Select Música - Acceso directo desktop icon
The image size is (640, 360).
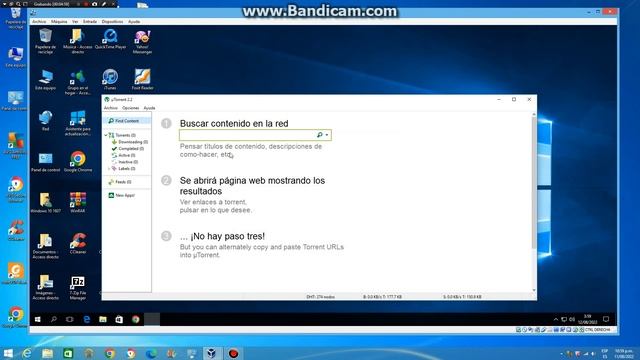pos(78,41)
